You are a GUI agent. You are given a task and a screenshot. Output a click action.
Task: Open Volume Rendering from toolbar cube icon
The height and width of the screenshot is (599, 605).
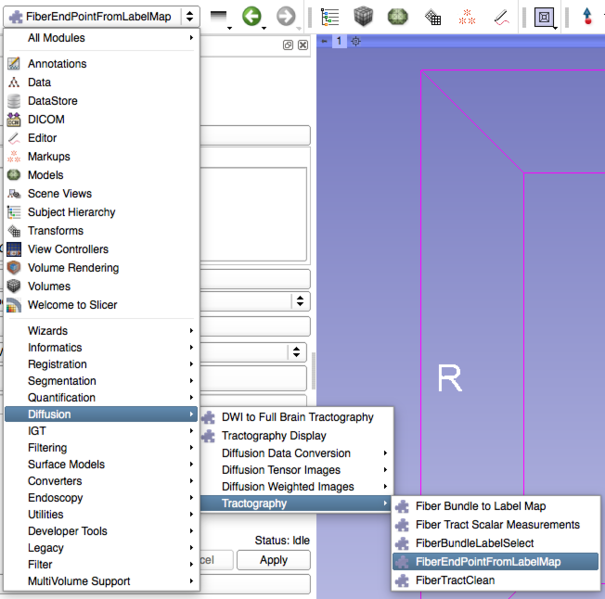click(x=364, y=17)
